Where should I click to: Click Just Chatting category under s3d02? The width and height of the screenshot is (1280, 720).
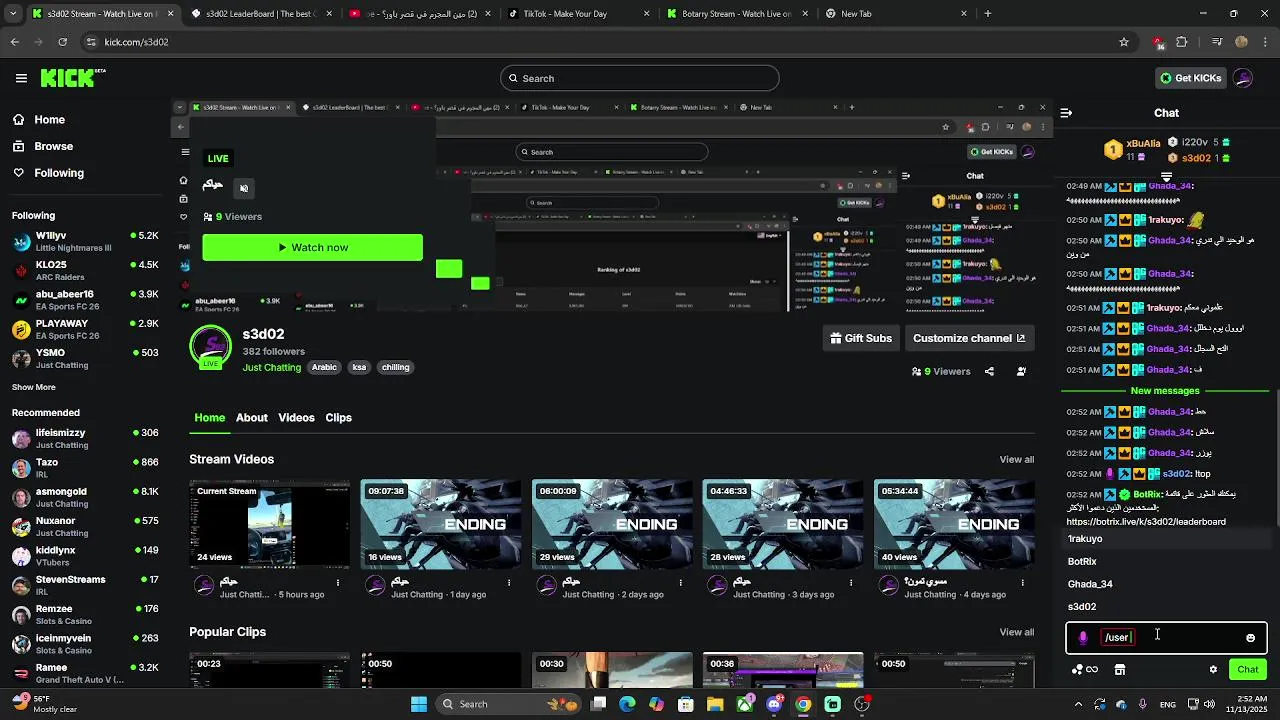click(271, 367)
